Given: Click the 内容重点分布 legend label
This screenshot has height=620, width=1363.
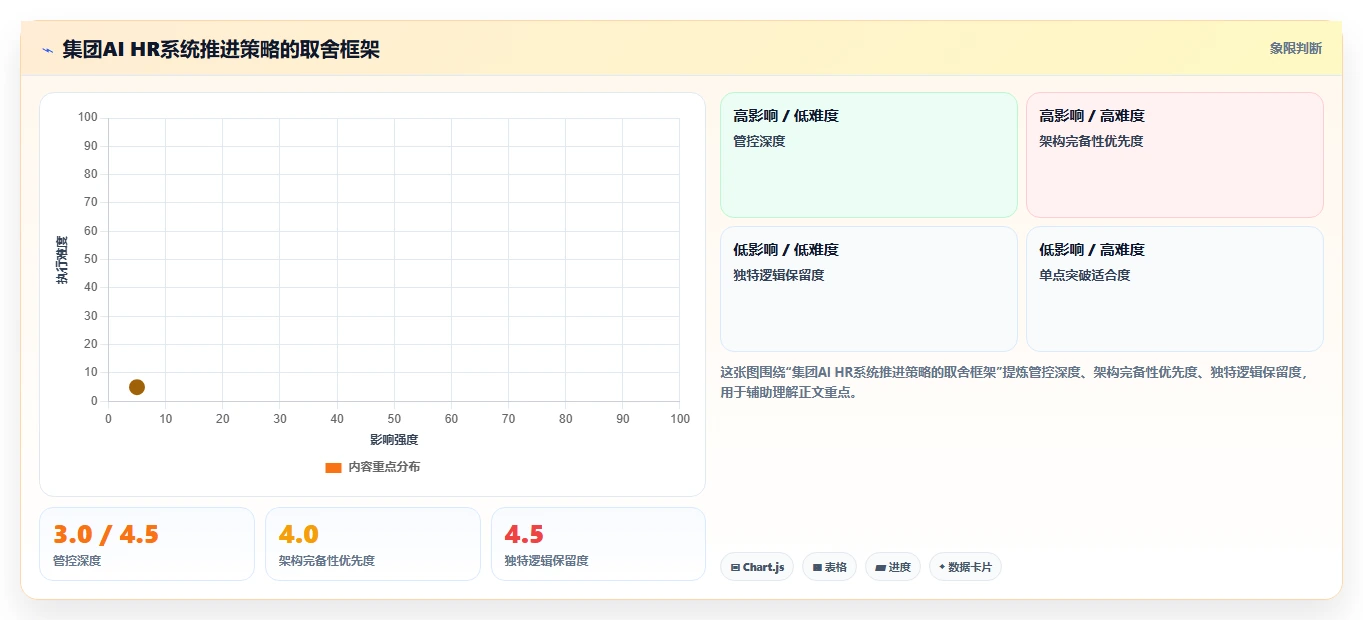Looking at the screenshot, I should (x=384, y=467).
